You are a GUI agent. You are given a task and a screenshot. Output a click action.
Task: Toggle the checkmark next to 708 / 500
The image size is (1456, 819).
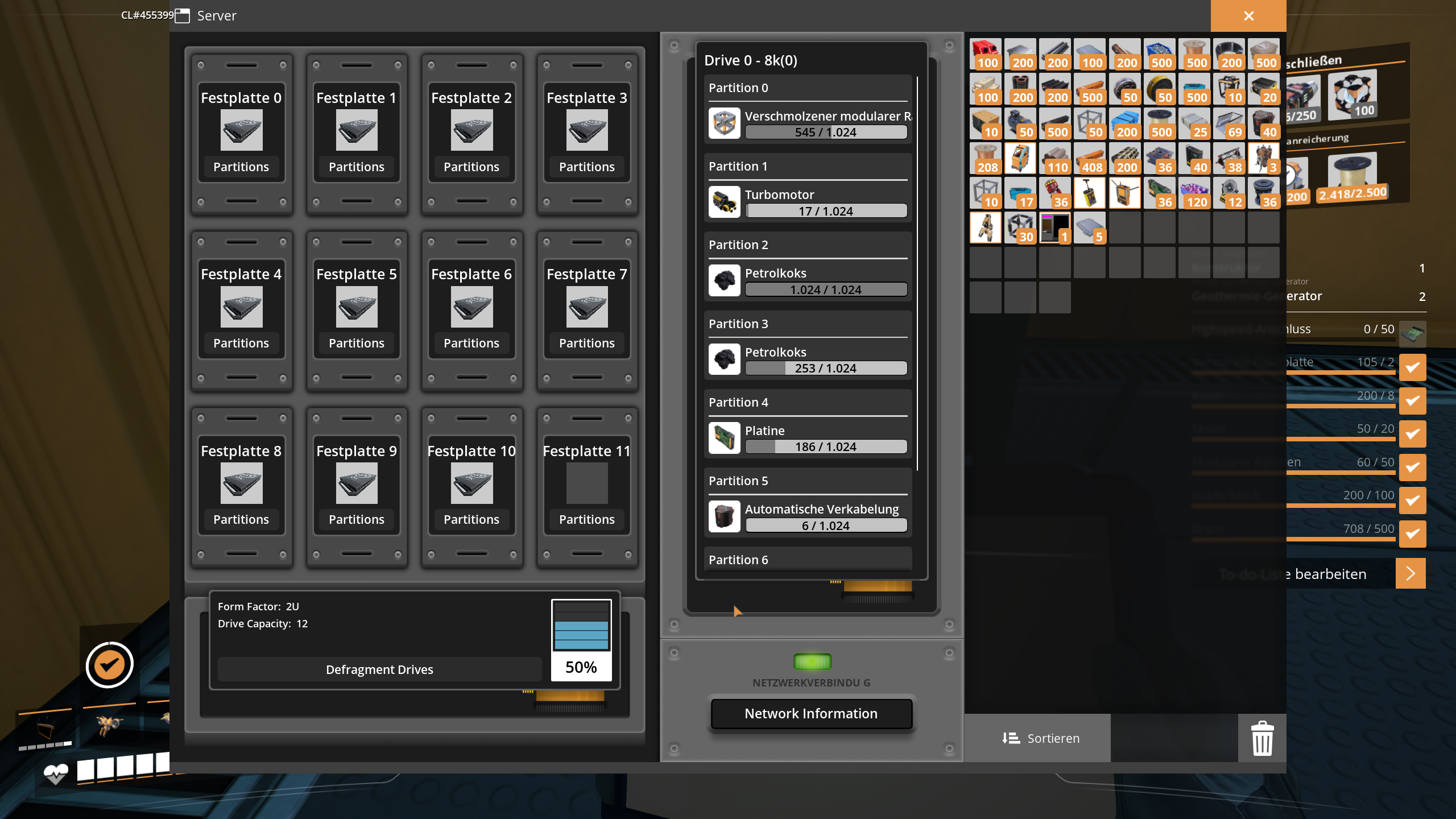(x=1412, y=533)
